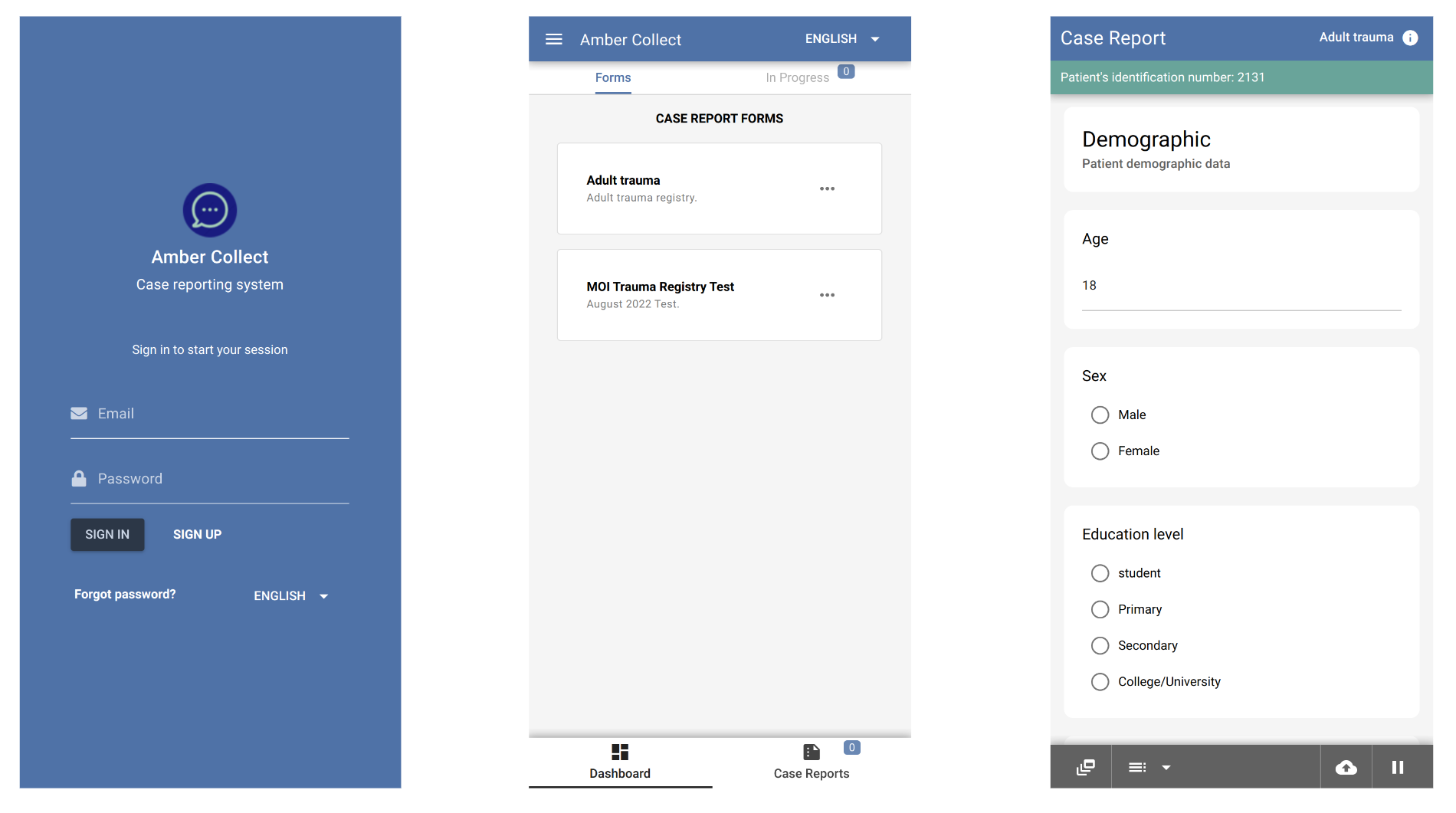Select Primary education level
Image resolution: width=1456 pixels, height=813 pixels.
[1100, 609]
